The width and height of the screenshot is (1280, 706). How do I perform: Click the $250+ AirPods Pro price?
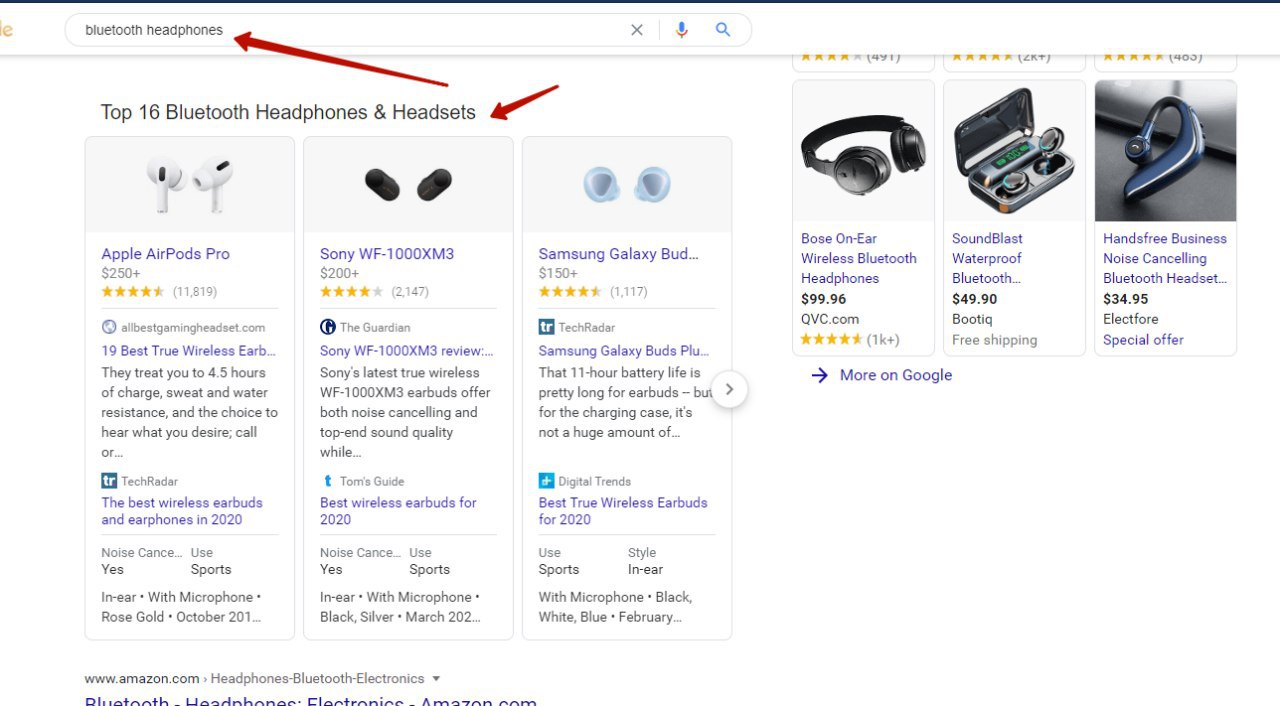pyautogui.click(x=121, y=273)
